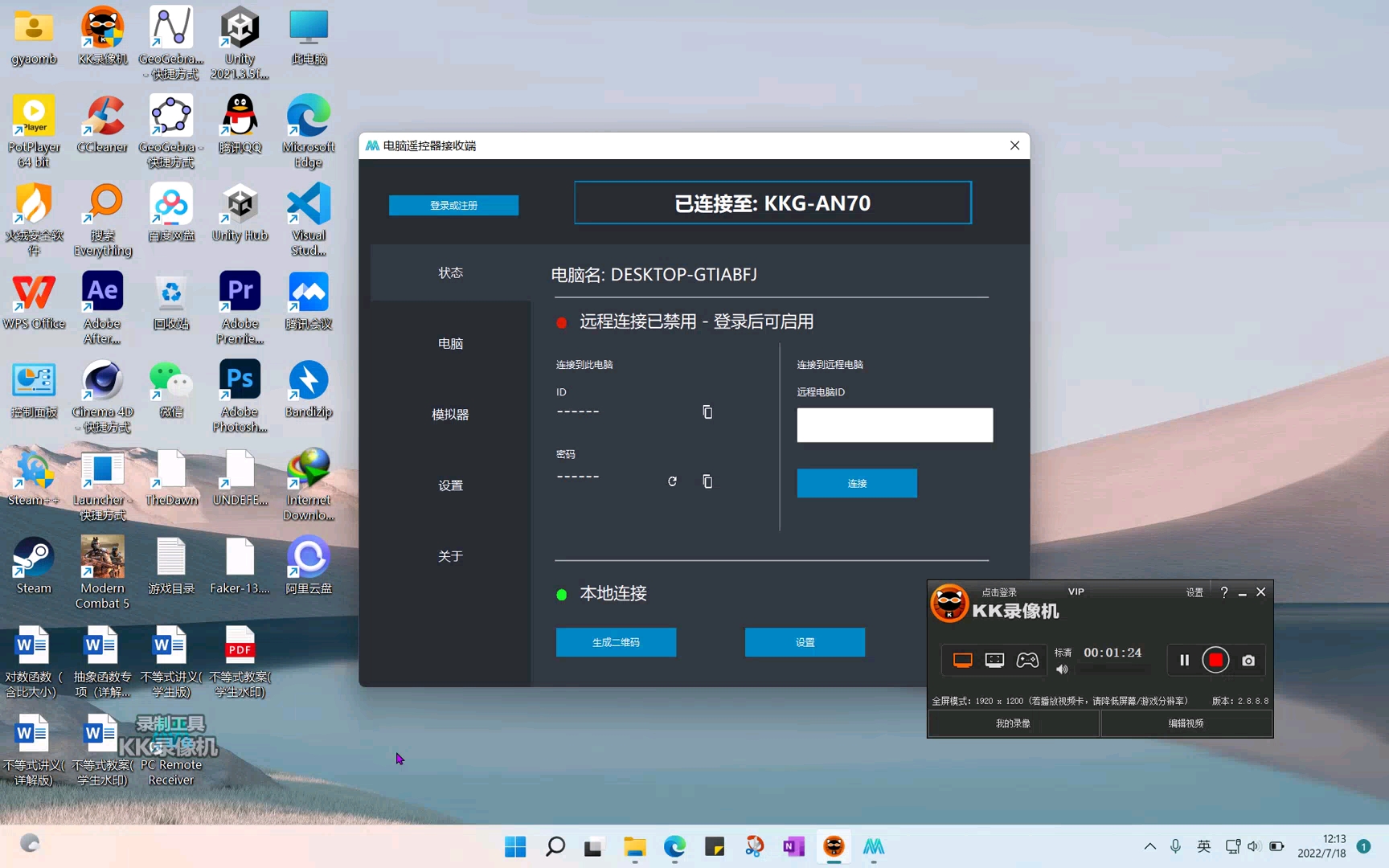1389x868 pixels.
Task: Select Bandizip desktop icon
Action: tap(309, 390)
